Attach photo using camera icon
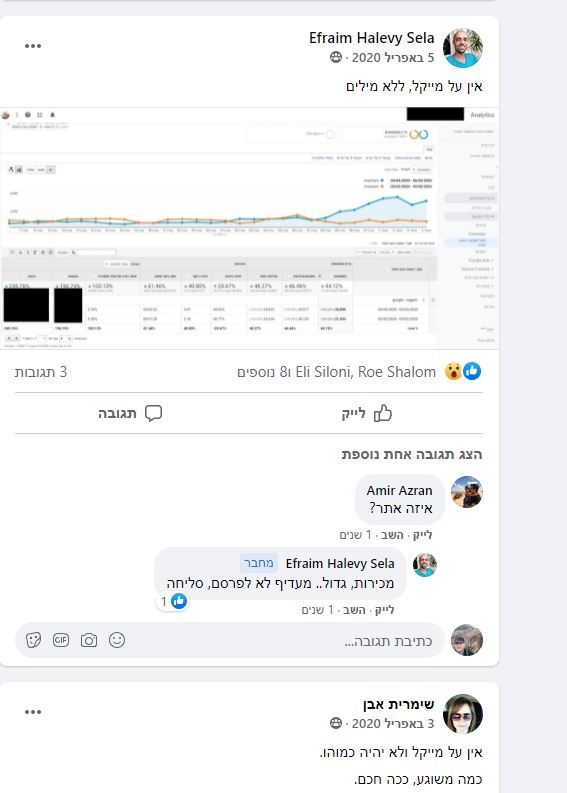Image resolution: width=567 pixels, height=793 pixels. coord(89,640)
